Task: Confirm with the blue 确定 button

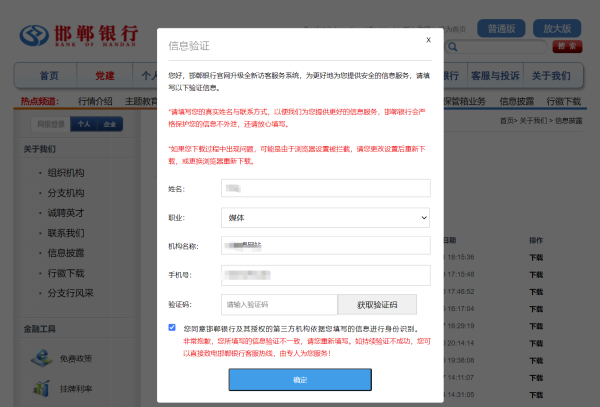Action: coord(300,379)
